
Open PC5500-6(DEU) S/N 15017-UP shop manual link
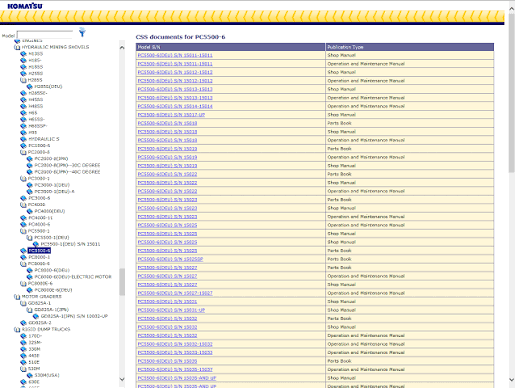click(171, 115)
